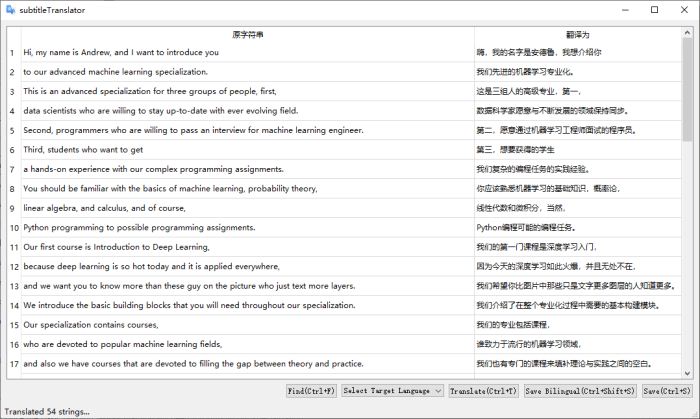Maximize the subtitleTranslator window
The height and width of the screenshot is (419, 700).
(654, 10)
